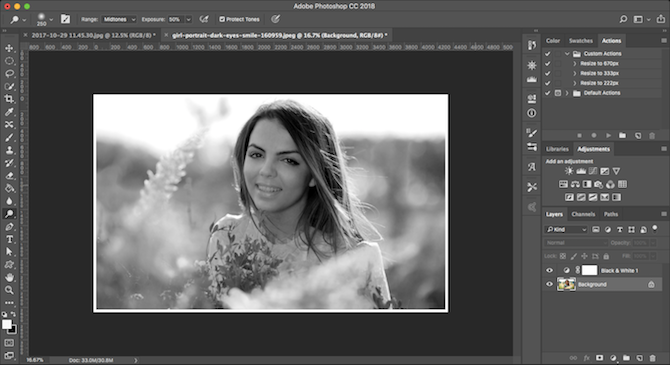Select the Lasso tool
The image size is (670, 365).
pyautogui.click(x=9, y=74)
